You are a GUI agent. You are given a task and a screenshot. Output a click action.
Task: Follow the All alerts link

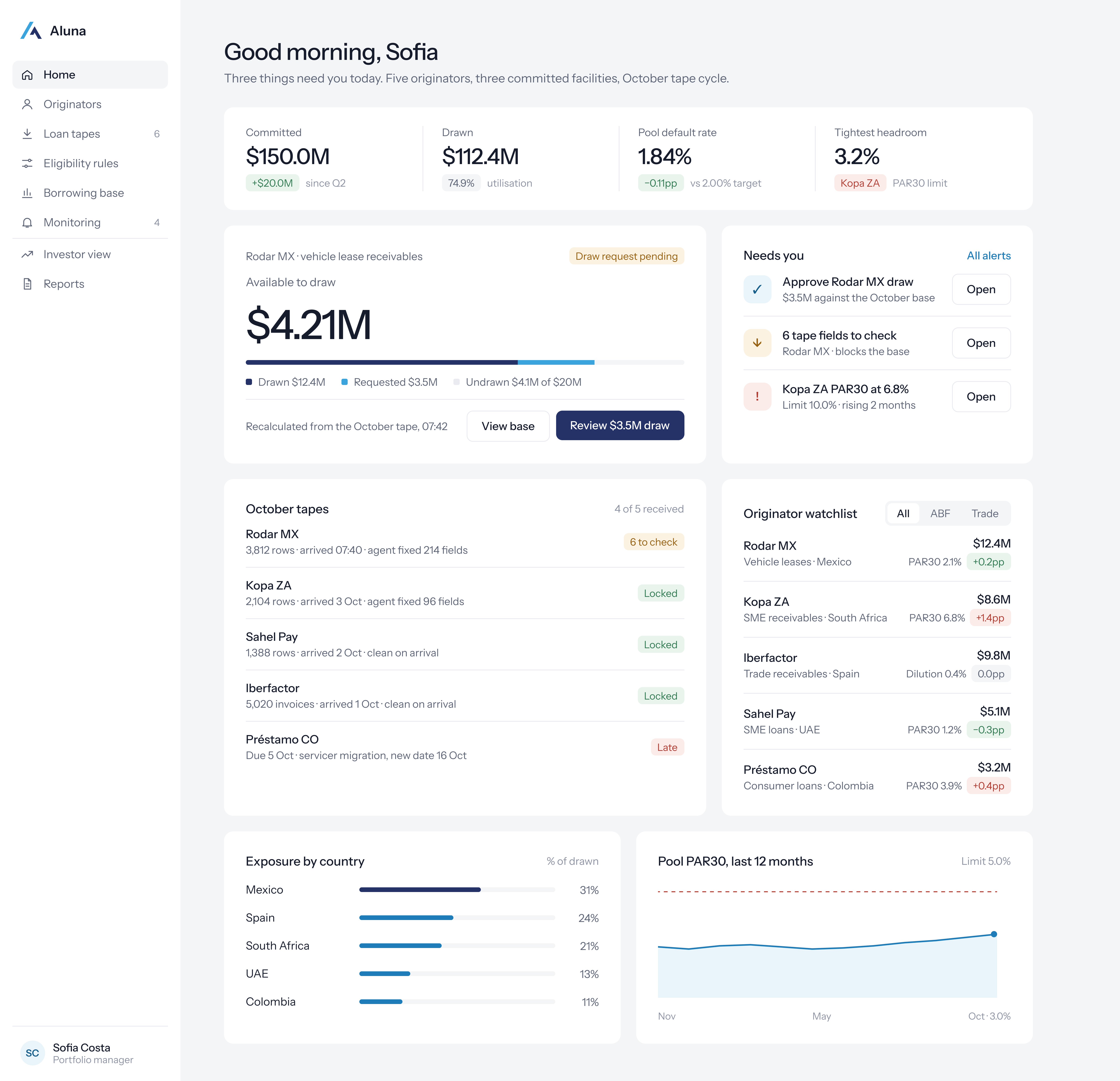pyautogui.click(x=989, y=256)
